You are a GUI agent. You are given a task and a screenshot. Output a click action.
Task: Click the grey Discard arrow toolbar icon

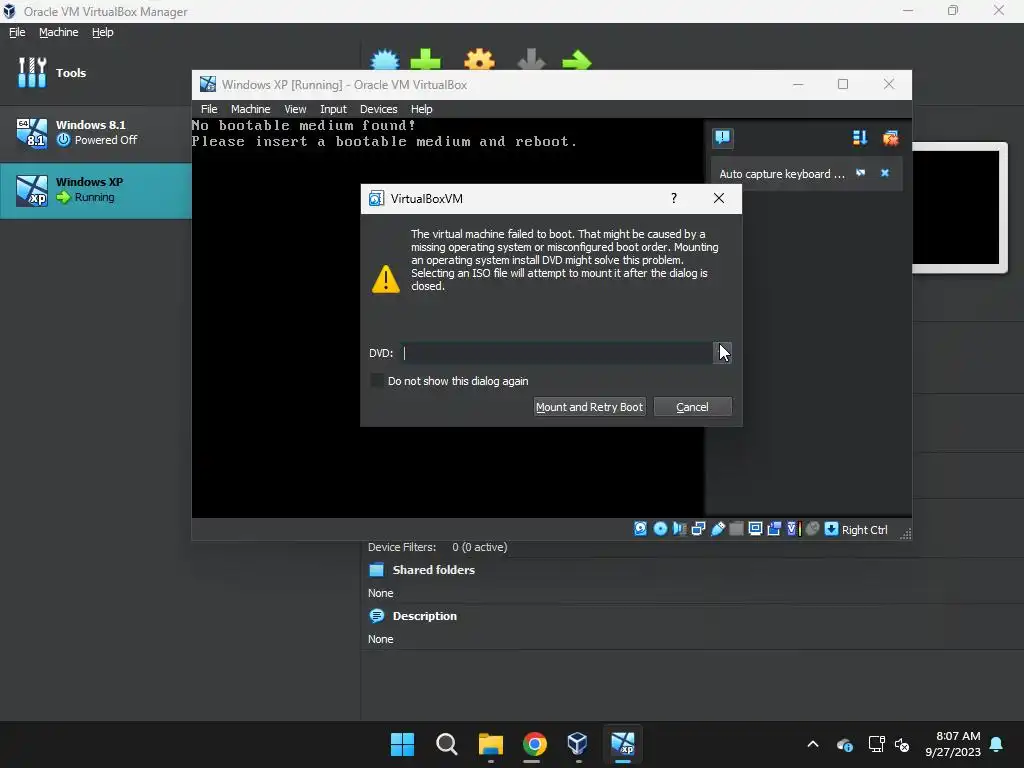click(531, 59)
